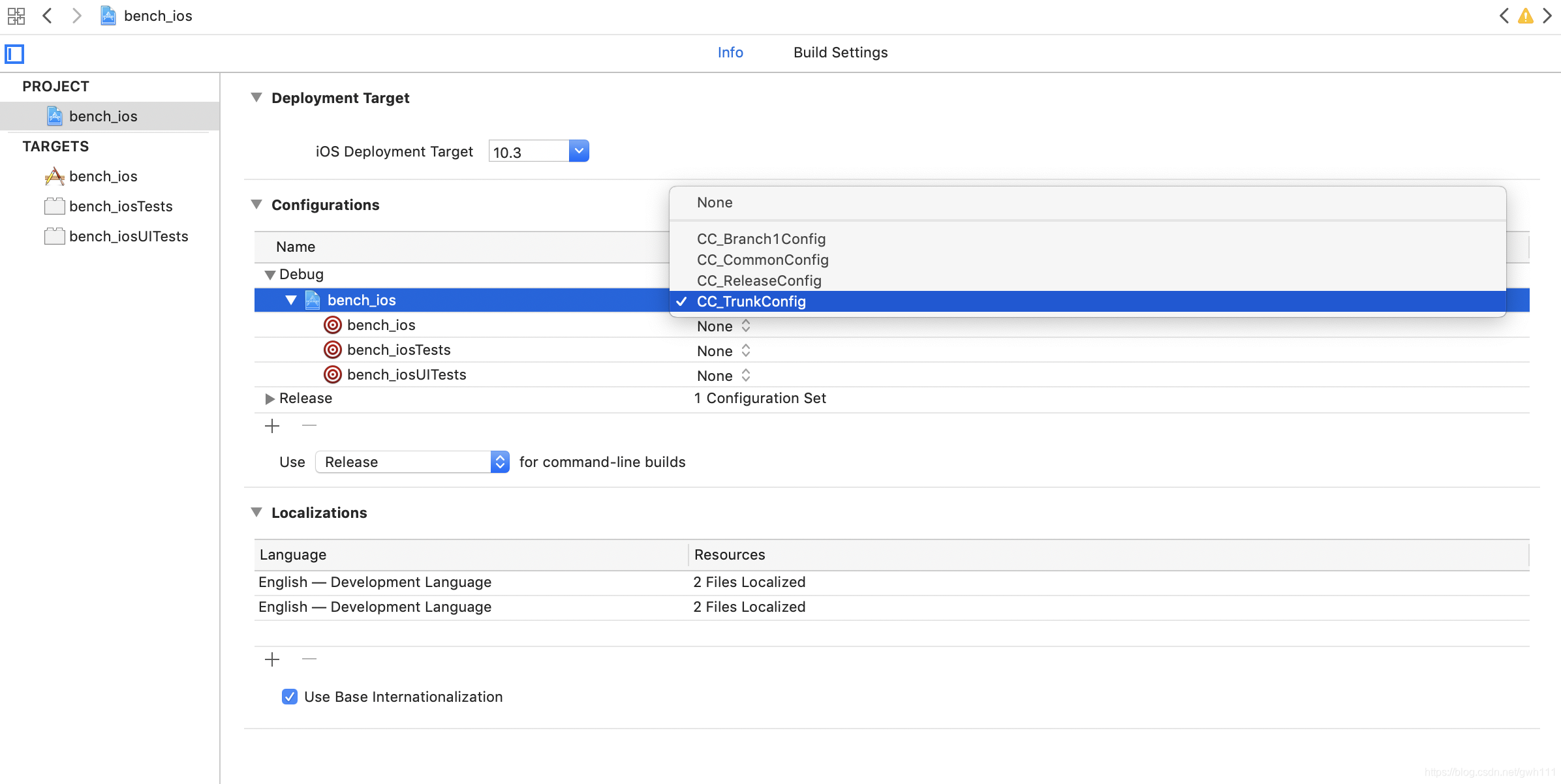
Task: Click the related items grid icon
Action: (x=16, y=16)
